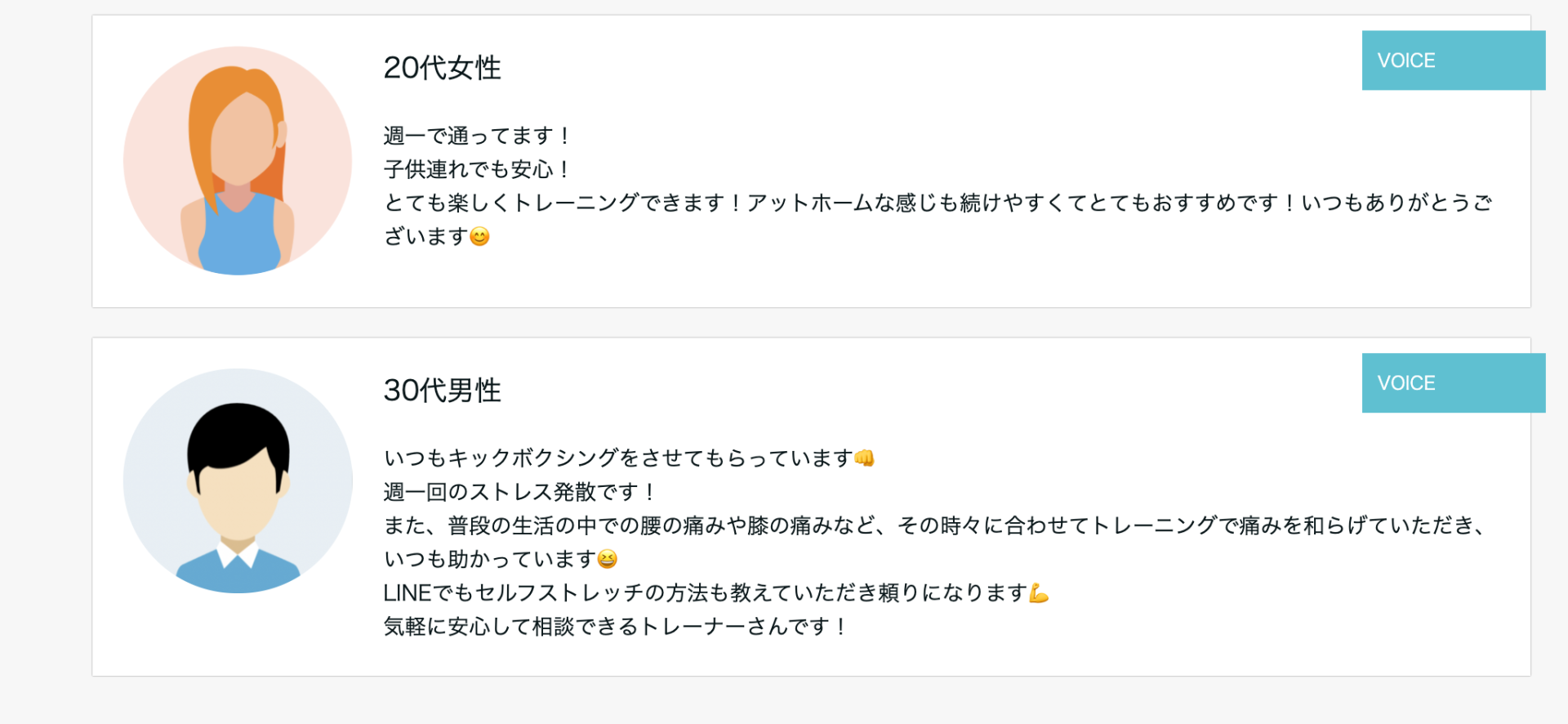Click the text 週一で通ってます！
1568x724 pixels.
tap(477, 136)
